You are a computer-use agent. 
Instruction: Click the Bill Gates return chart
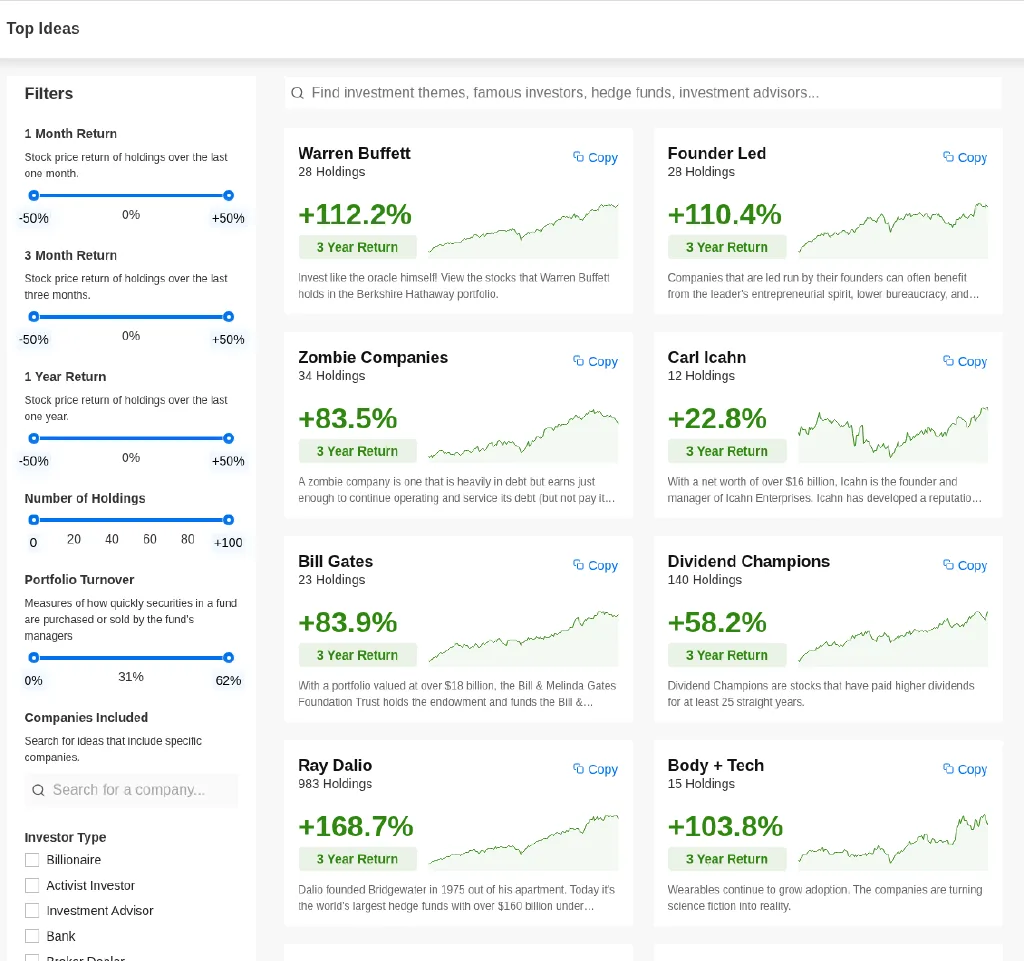(x=523, y=638)
